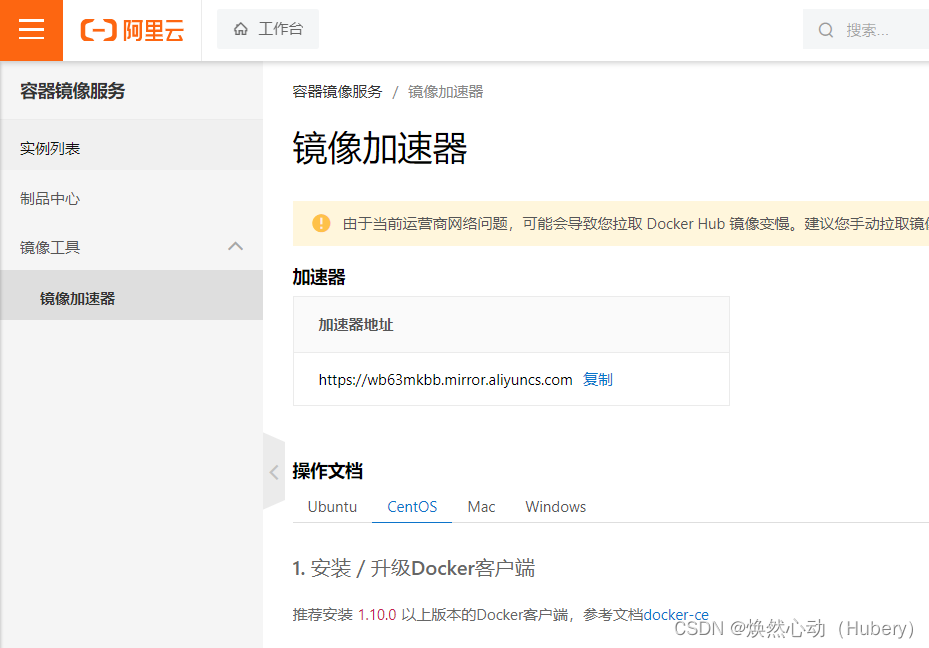Collapse the 镜像工具 sidebar group
The height and width of the screenshot is (648, 929).
132,247
